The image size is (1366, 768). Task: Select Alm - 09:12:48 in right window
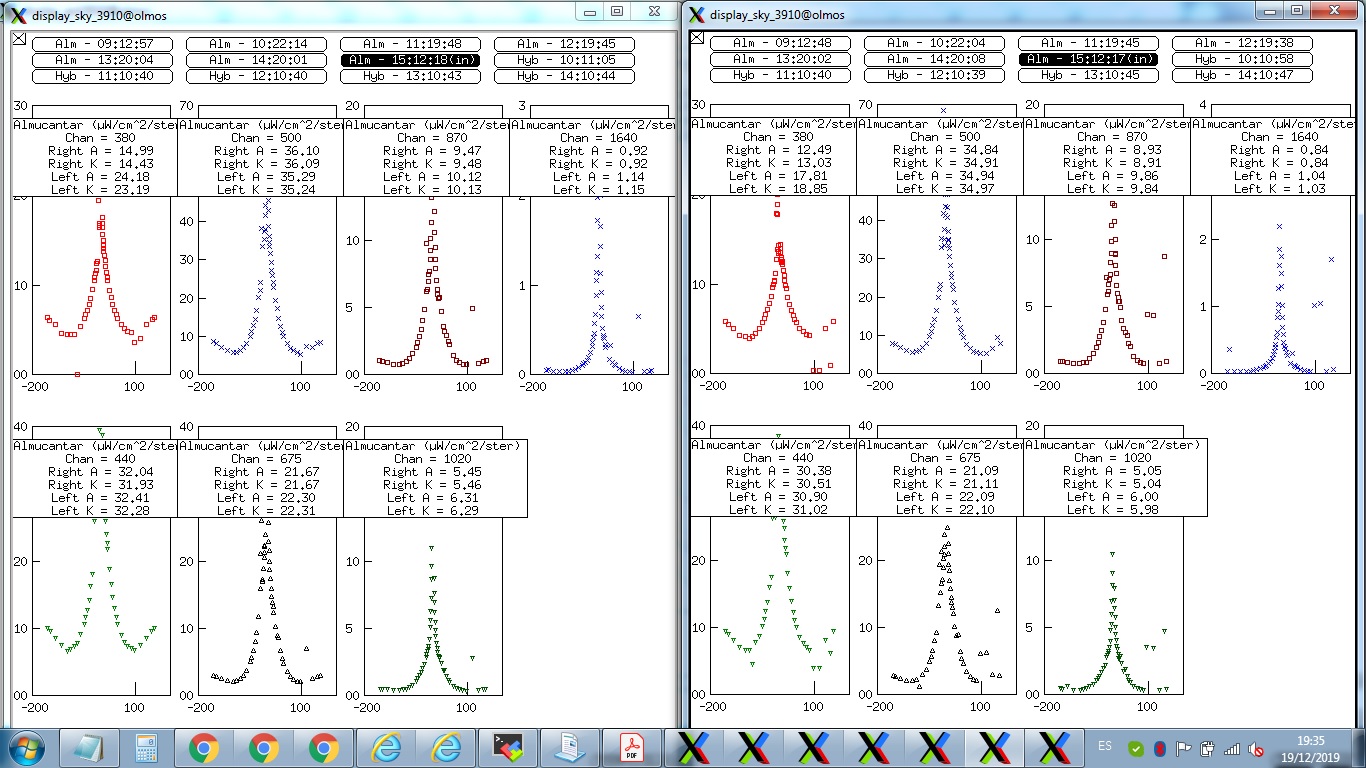coord(780,43)
